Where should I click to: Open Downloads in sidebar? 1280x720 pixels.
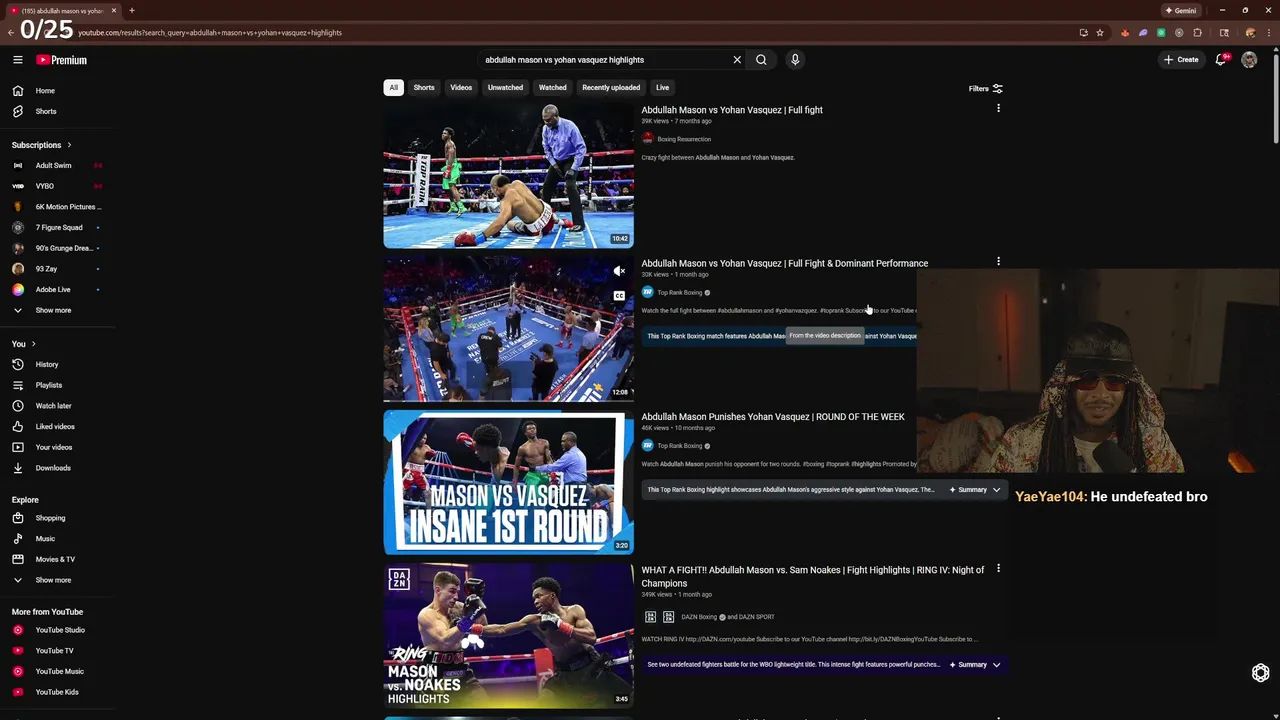coord(57,468)
